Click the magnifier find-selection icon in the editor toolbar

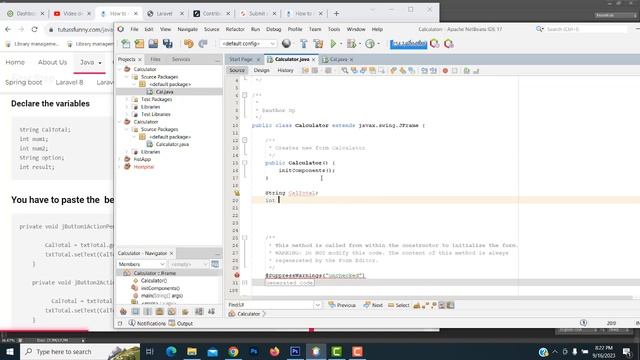coord(345,71)
